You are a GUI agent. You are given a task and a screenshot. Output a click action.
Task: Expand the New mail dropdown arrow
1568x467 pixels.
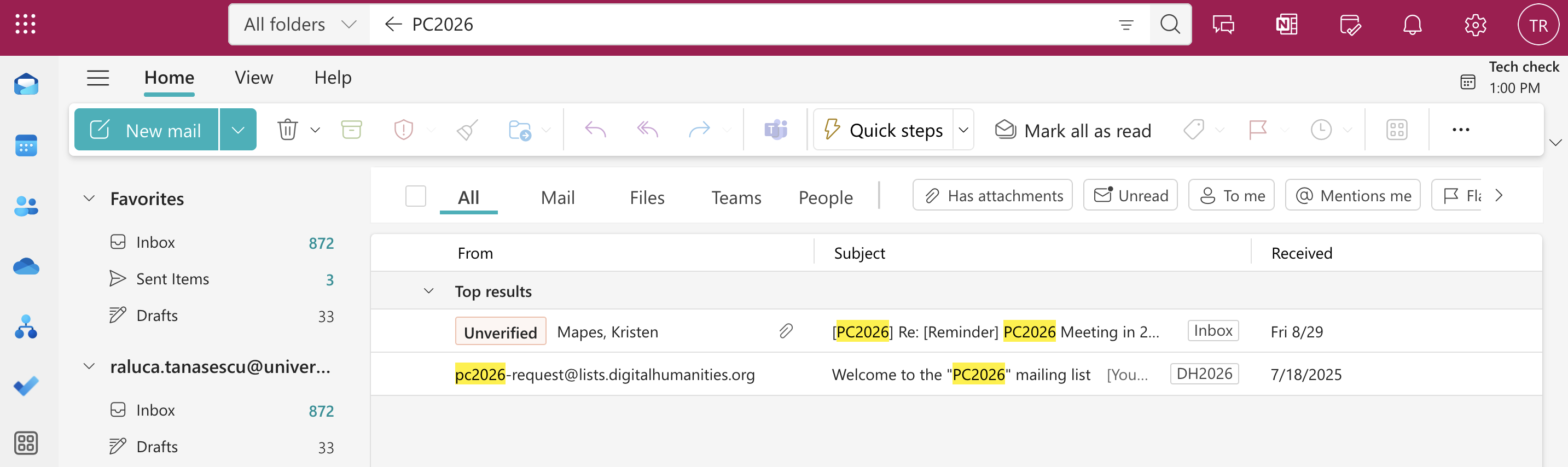click(238, 130)
